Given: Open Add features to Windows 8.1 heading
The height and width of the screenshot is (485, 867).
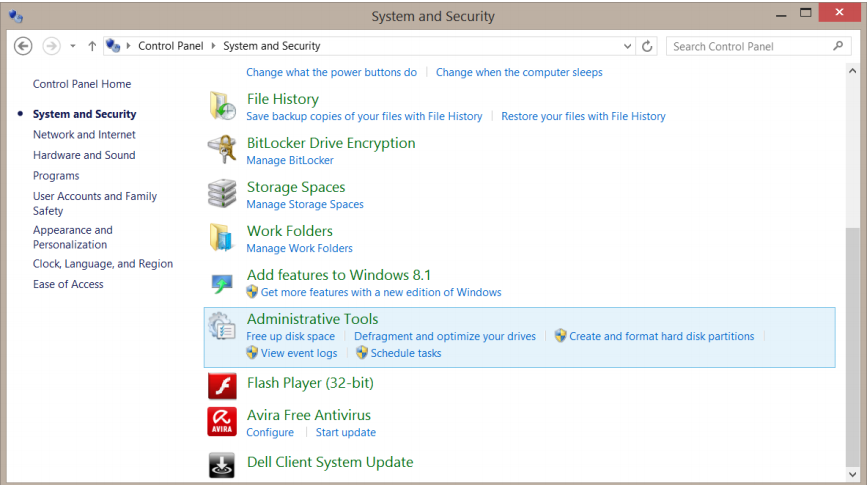Looking at the screenshot, I should [x=338, y=275].
